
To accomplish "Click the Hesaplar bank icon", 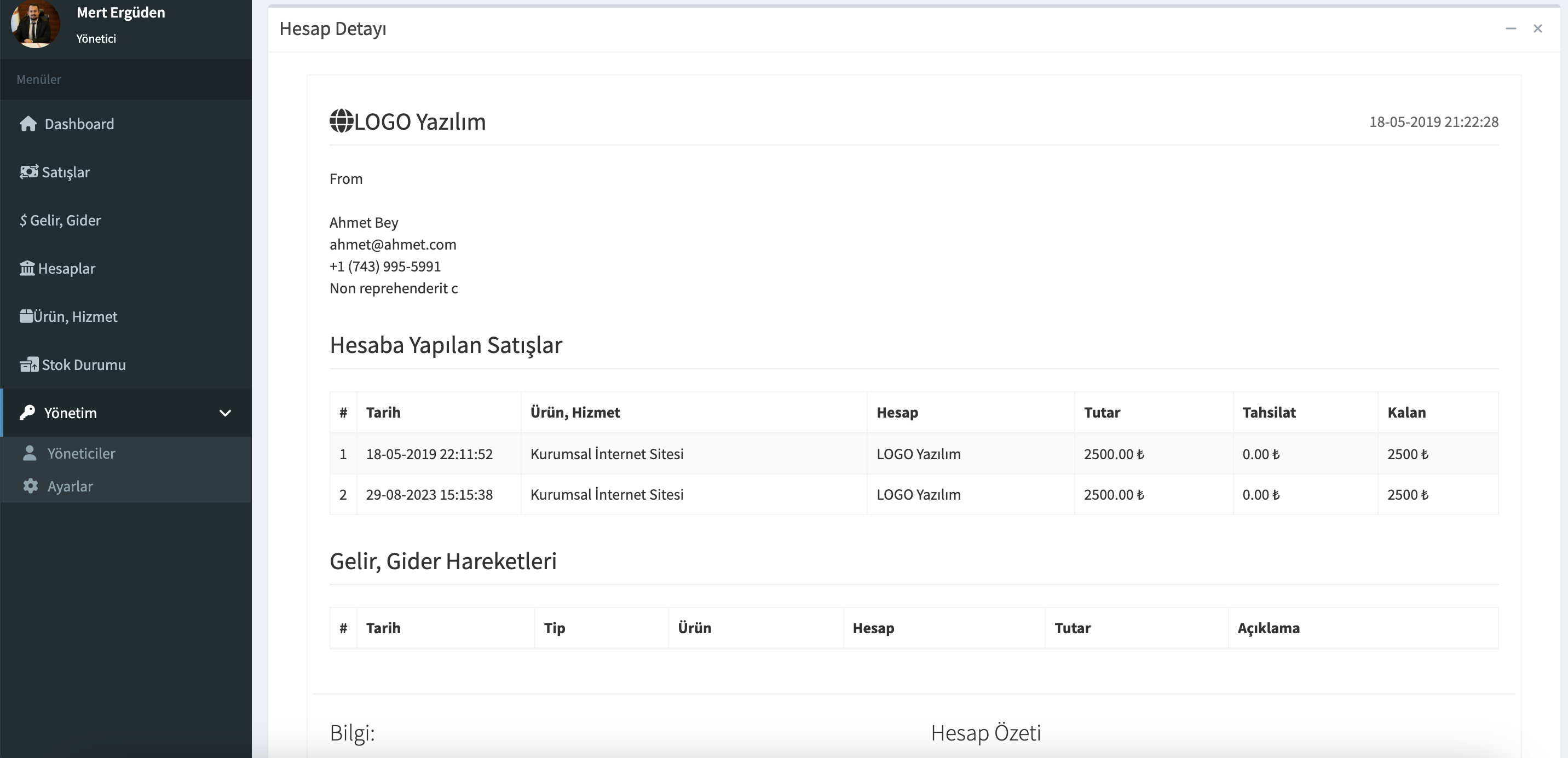I will [28, 268].
